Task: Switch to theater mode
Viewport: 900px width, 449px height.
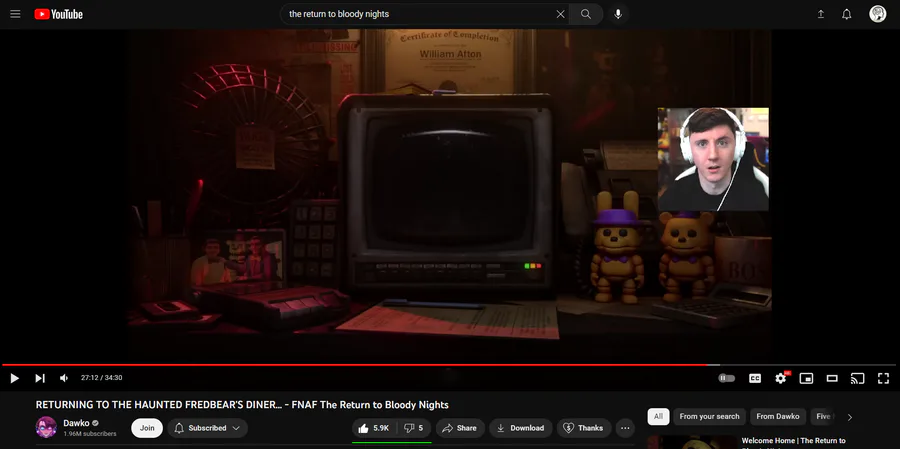Action: coord(832,378)
